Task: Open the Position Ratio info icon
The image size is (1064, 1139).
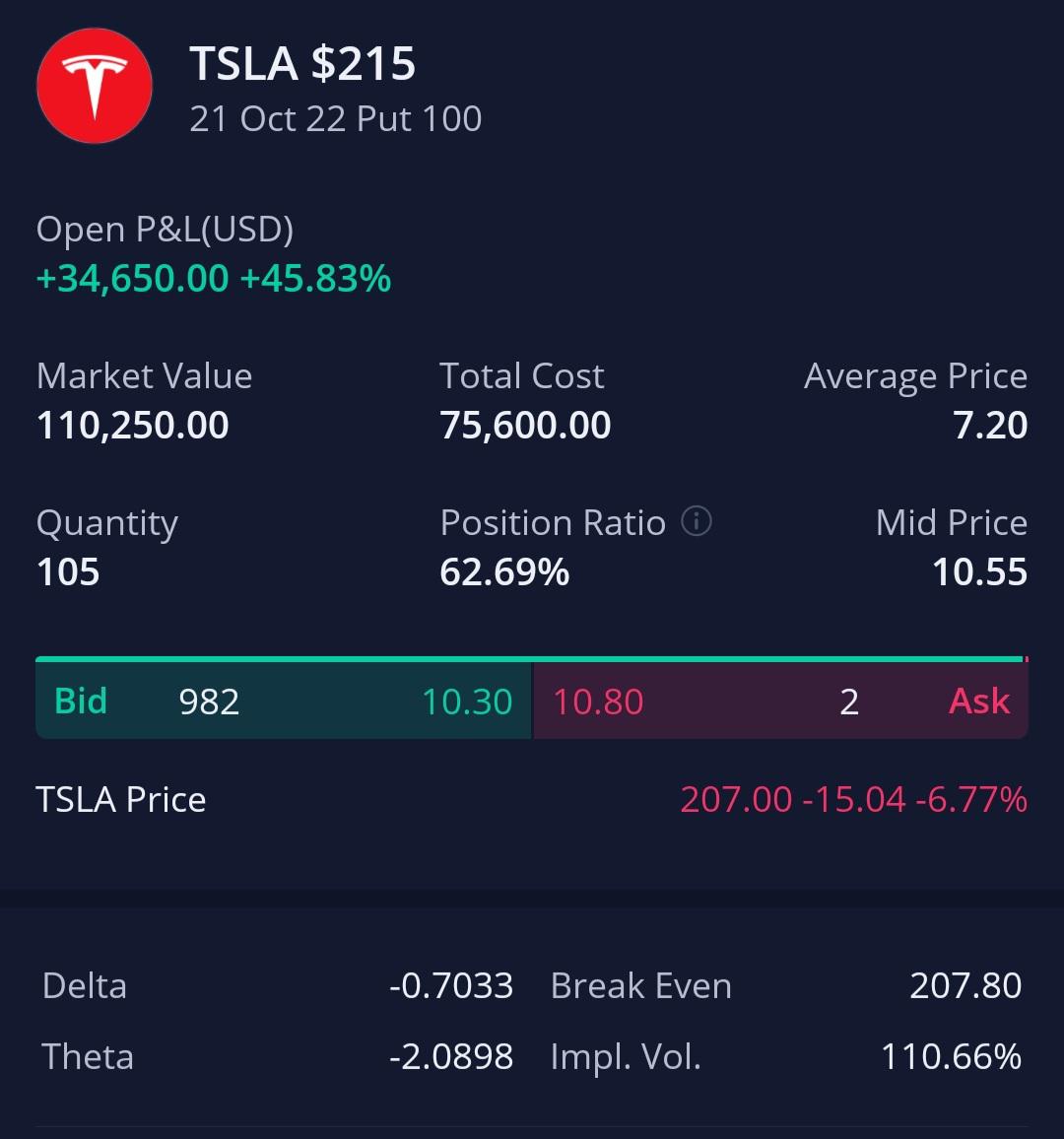Action: pyautogui.click(x=697, y=521)
